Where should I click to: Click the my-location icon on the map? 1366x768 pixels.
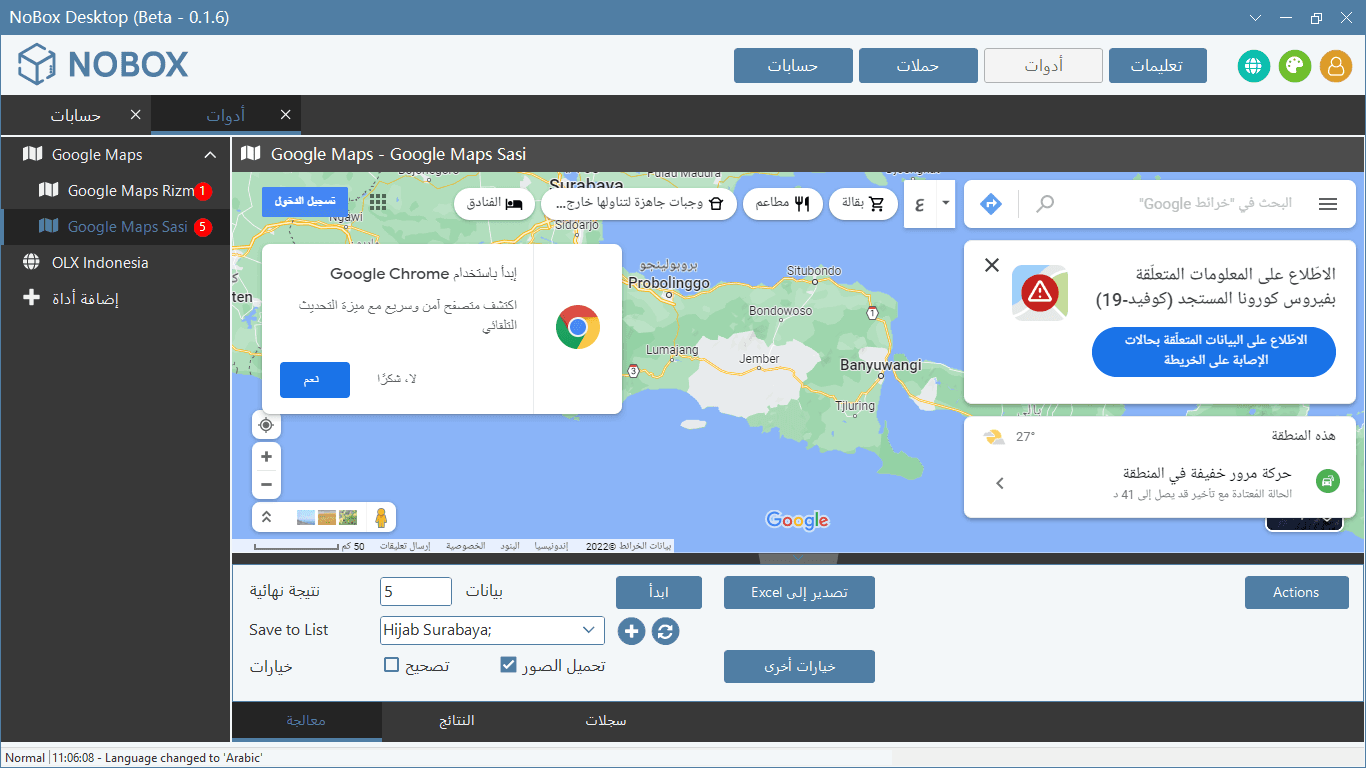pos(266,424)
